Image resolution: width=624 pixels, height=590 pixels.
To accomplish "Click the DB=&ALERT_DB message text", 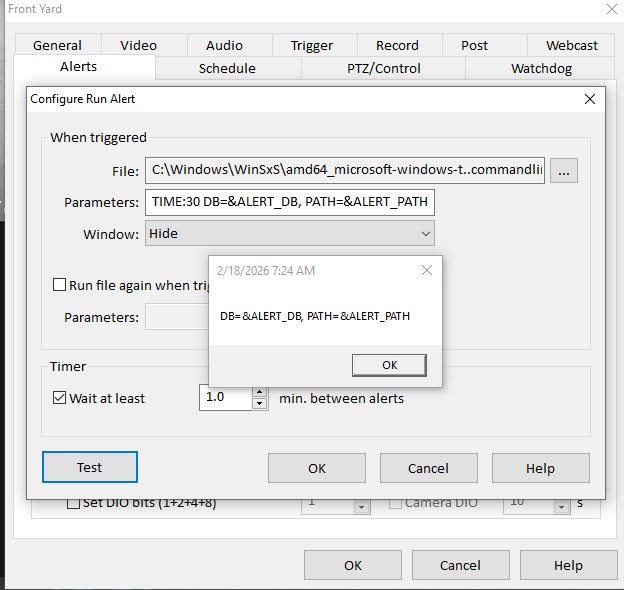I will [x=315, y=316].
